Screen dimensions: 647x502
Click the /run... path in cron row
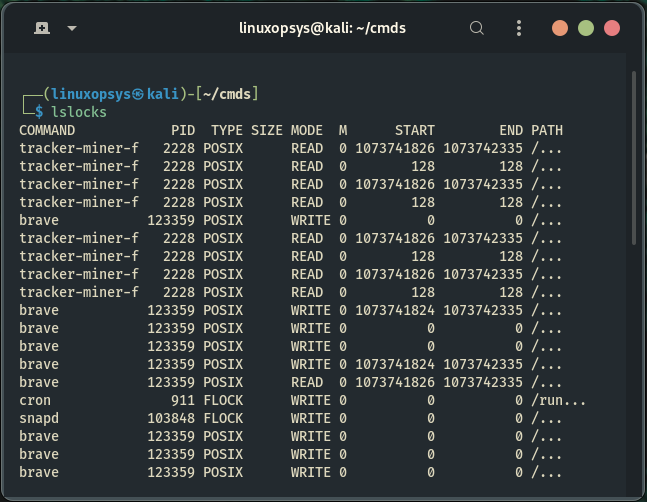pos(558,400)
